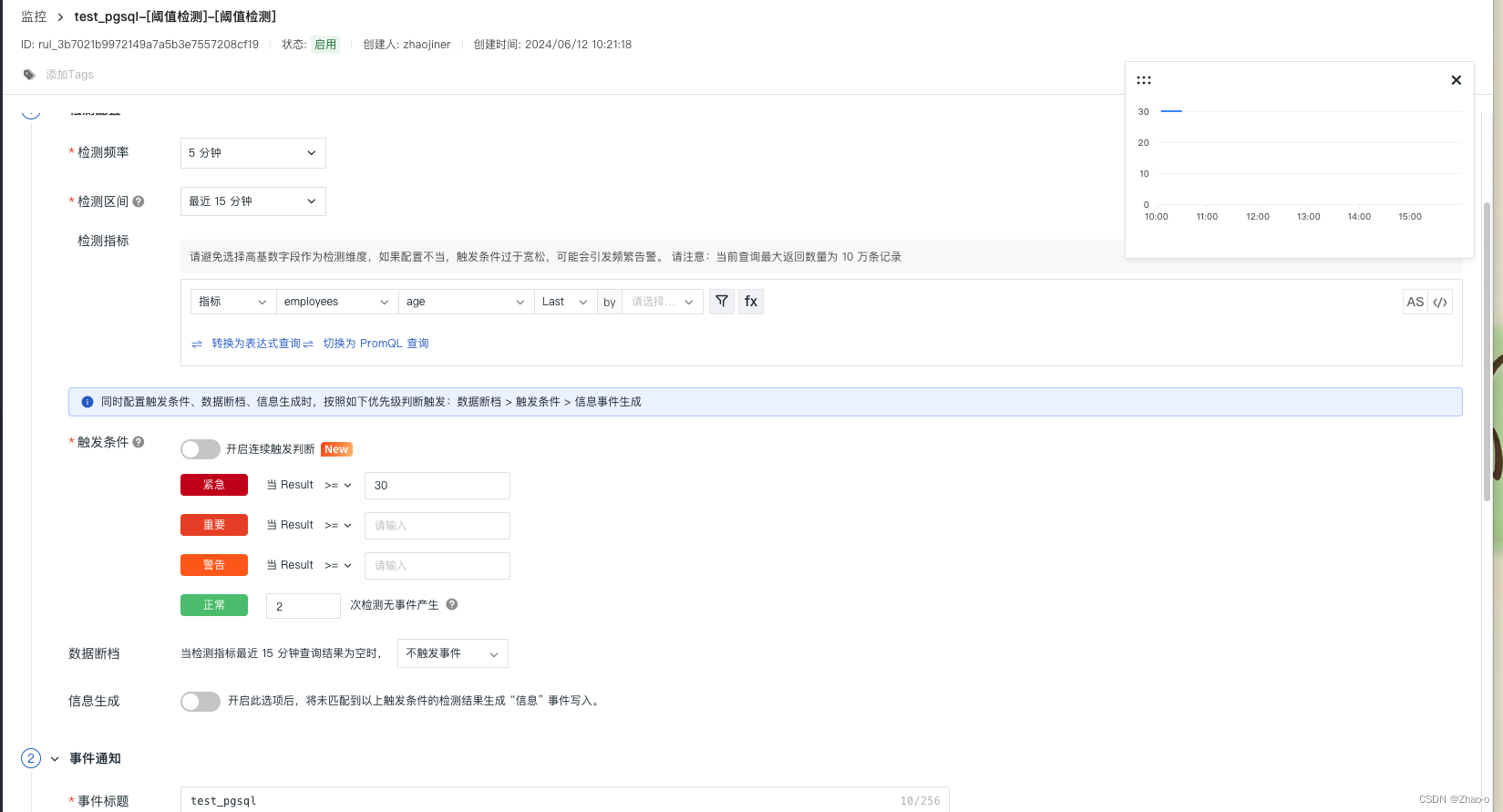Click the 紧急 threshold field containing 30

click(x=438, y=486)
